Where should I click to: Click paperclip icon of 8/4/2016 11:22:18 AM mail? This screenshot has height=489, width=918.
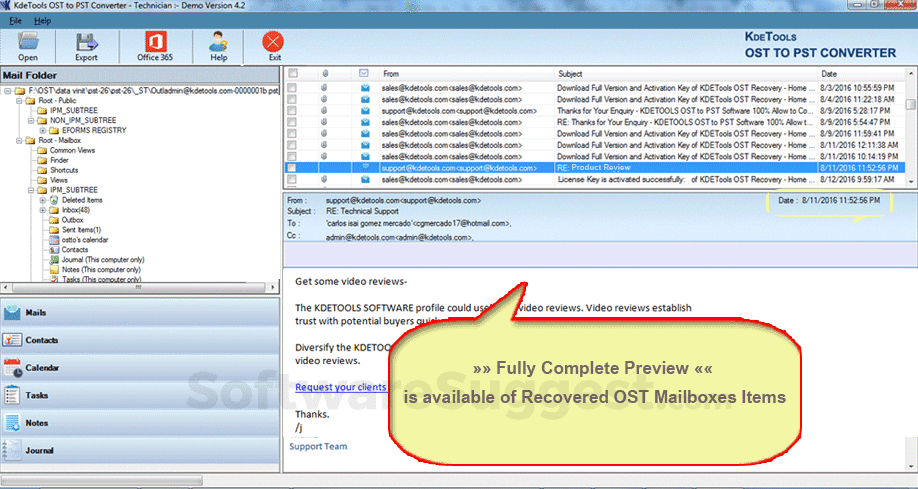click(324, 99)
